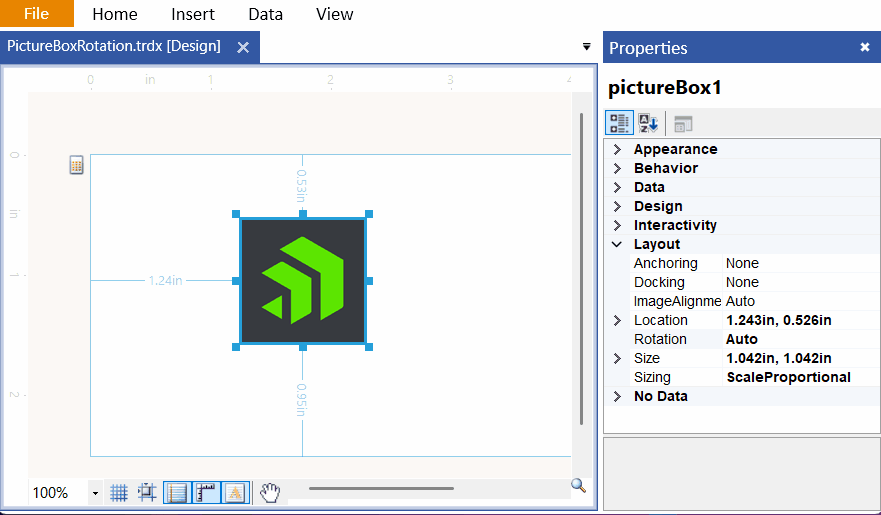Image resolution: width=881 pixels, height=515 pixels.
Task: Click the Anchoring property label
Action: pyautogui.click(x=666, y=263)
